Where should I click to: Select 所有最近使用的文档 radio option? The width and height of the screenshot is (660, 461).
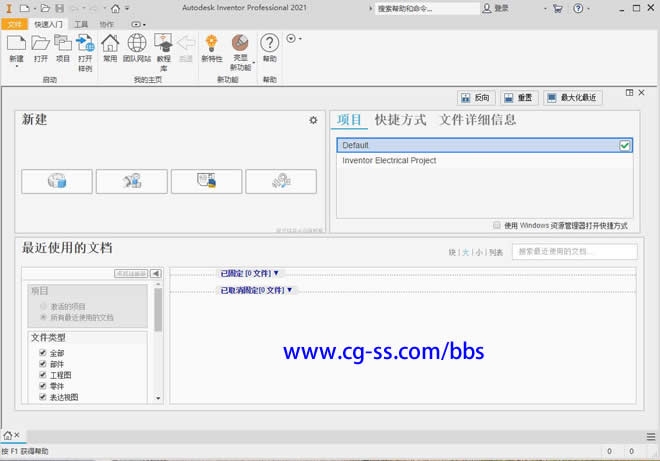(43, 317)
